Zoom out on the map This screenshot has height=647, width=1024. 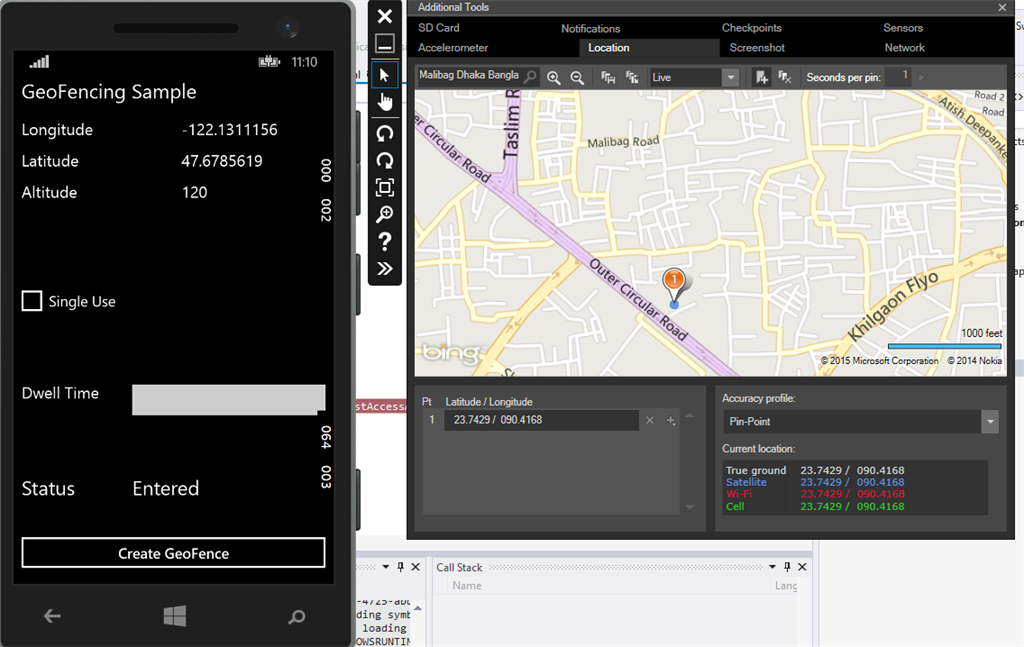[577, 78]
